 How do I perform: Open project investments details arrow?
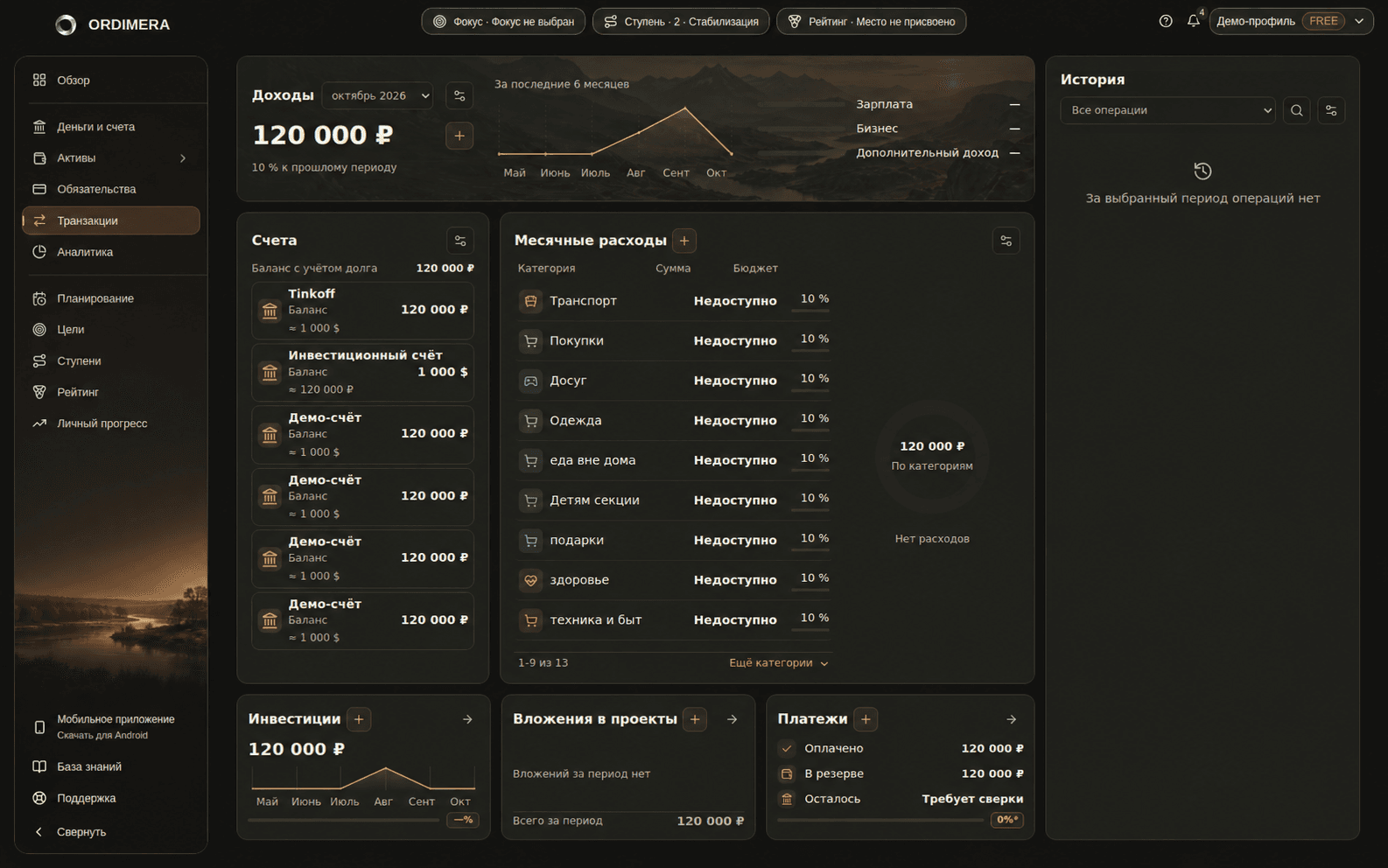click(x=733, y=719)
